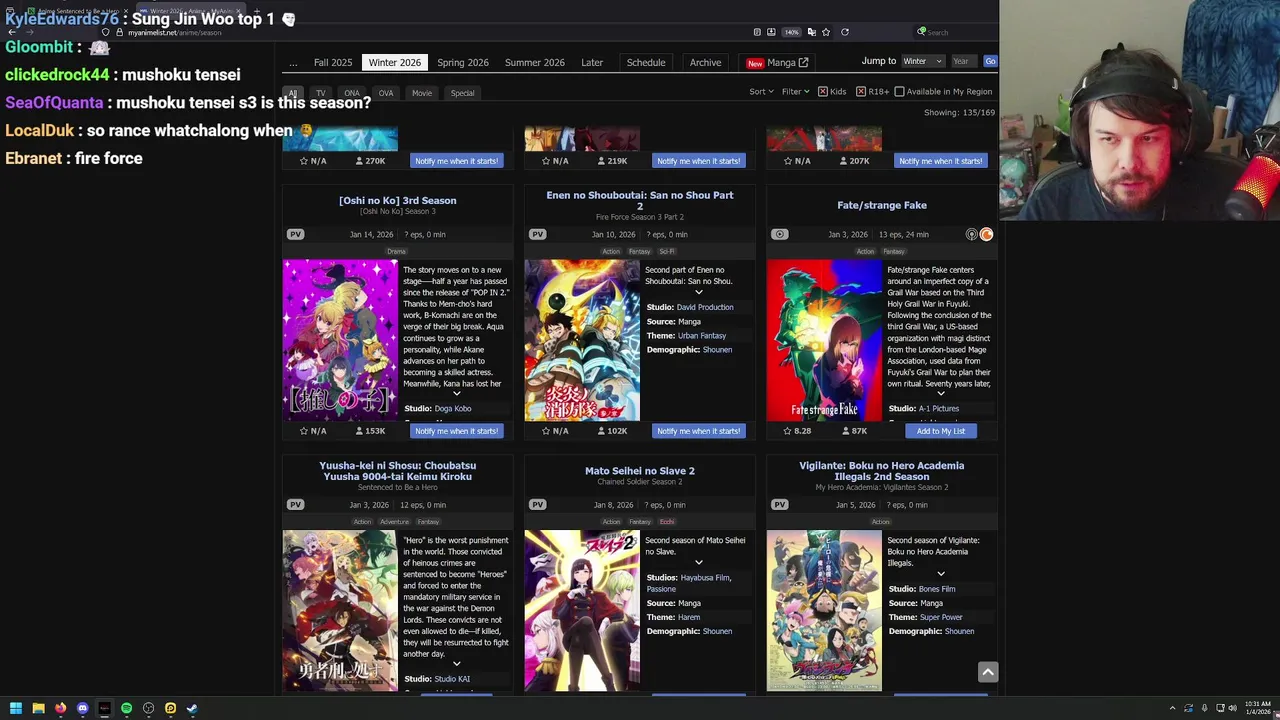This screenshot has height=720, width=1280.
Task: Click the PV badge on Vigilante card
Action: coord(779,505)
